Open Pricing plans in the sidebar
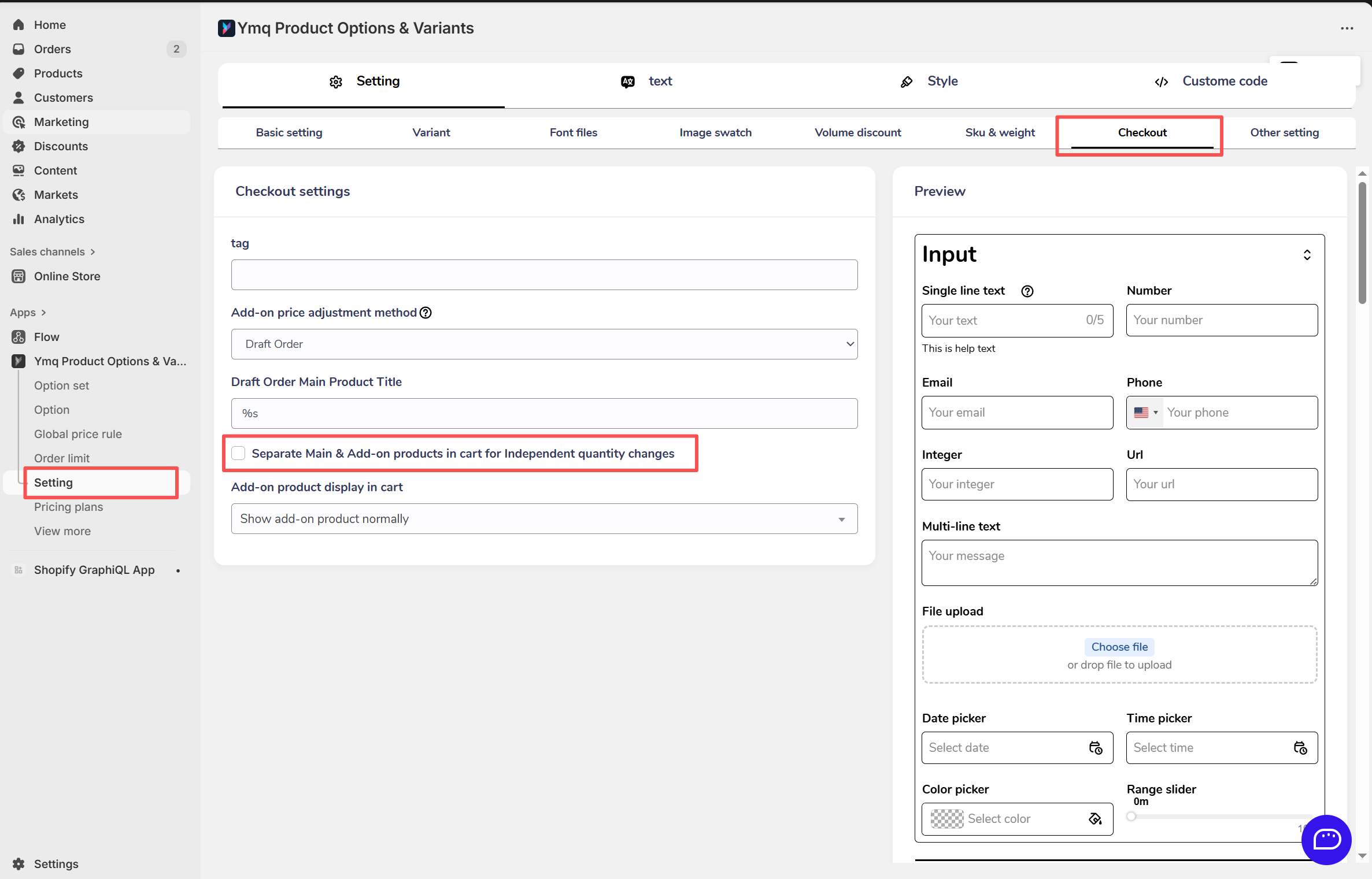The image size is (1372, 879). click(x=68, y=507)
